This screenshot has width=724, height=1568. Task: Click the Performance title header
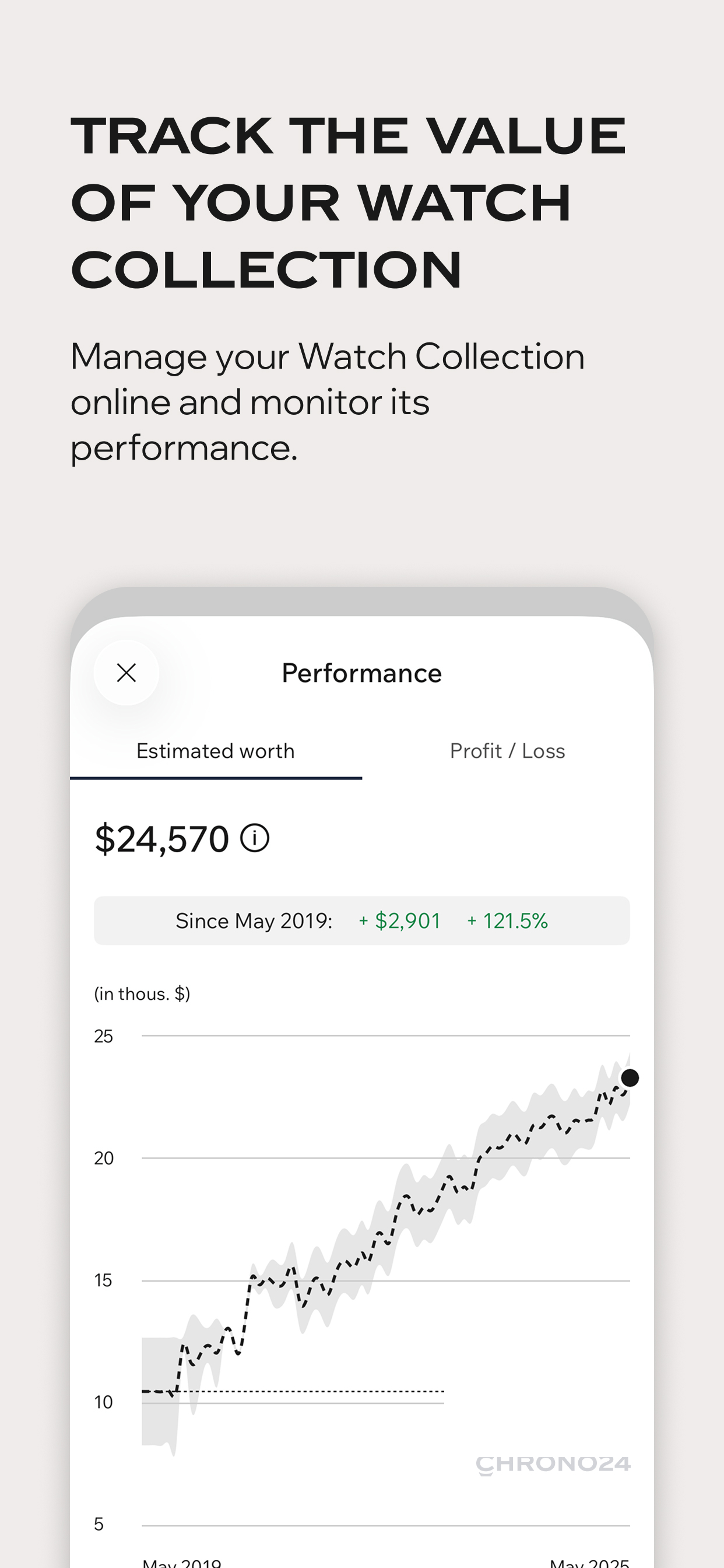(x=361, y=673)
